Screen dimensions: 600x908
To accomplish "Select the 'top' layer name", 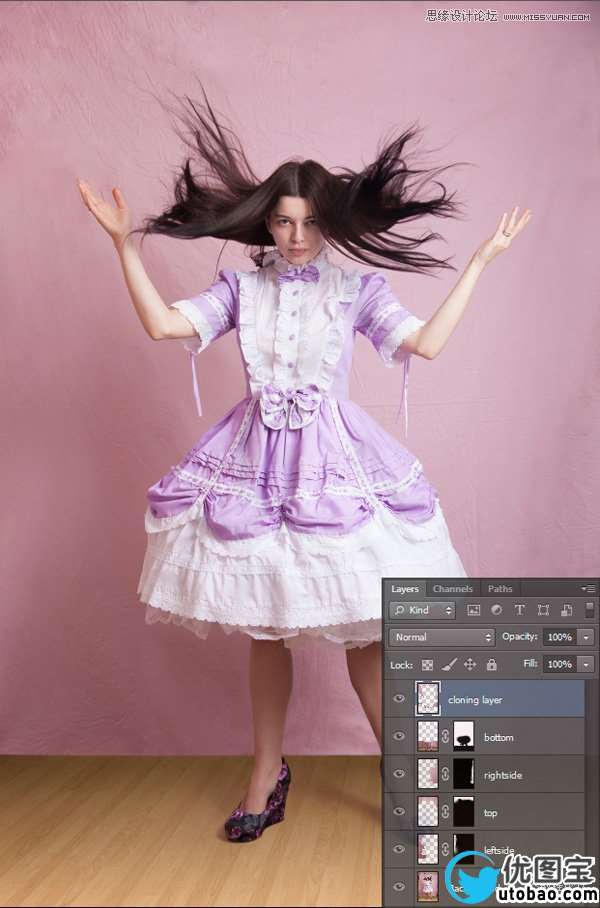I will (x=491, y=813).
